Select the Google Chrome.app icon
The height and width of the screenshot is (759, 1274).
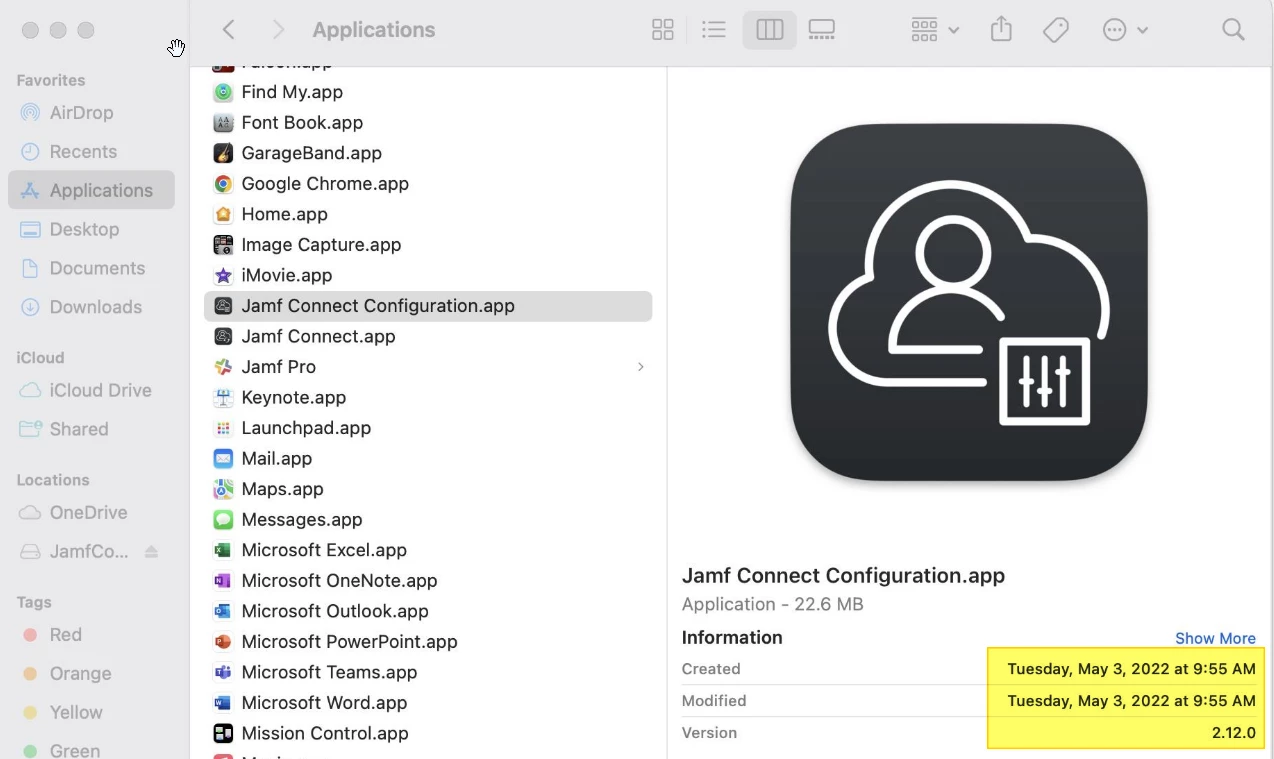click(x=223, y=184)
